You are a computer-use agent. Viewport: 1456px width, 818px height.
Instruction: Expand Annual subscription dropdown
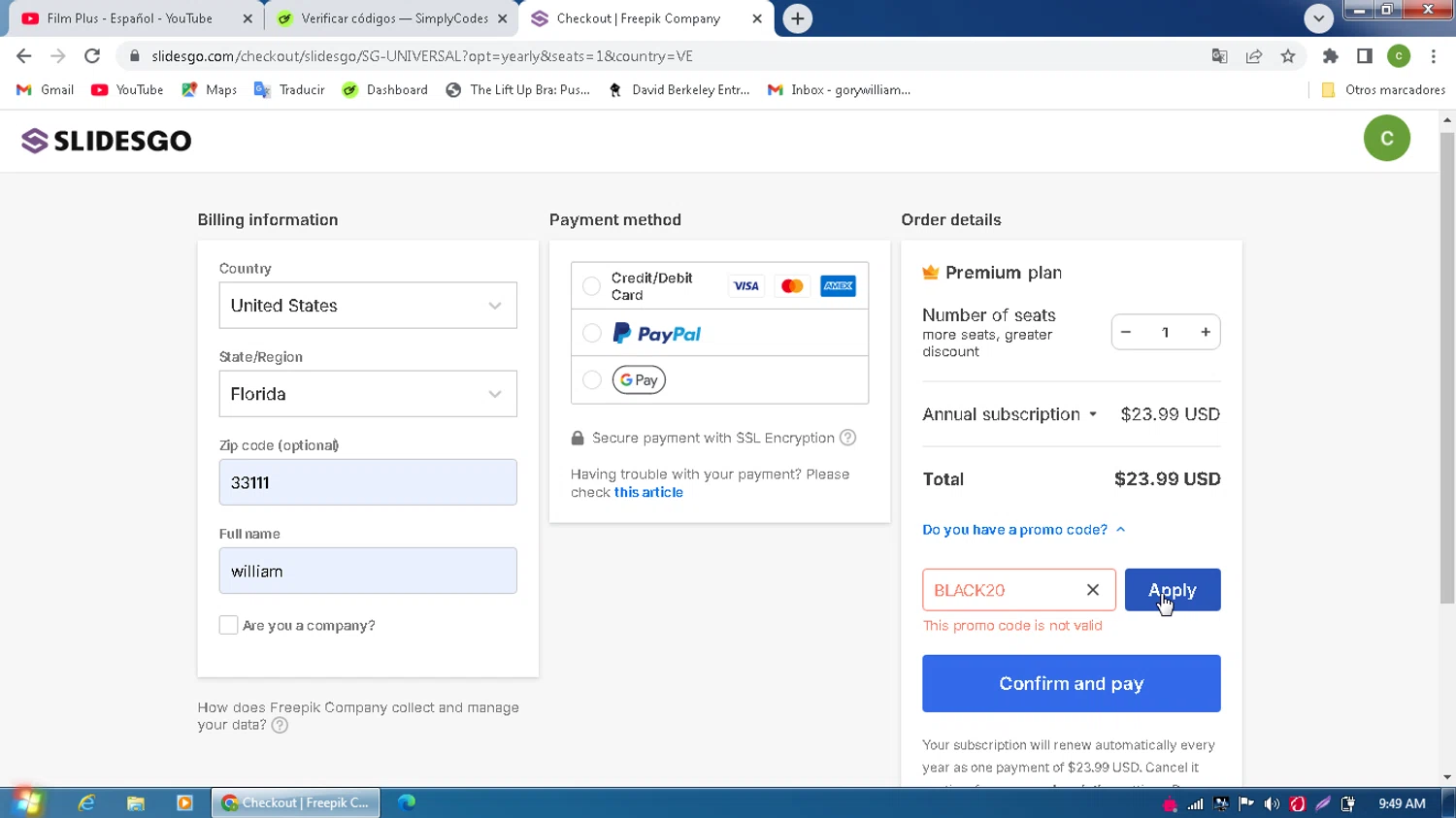click(x=1009, y=414)
